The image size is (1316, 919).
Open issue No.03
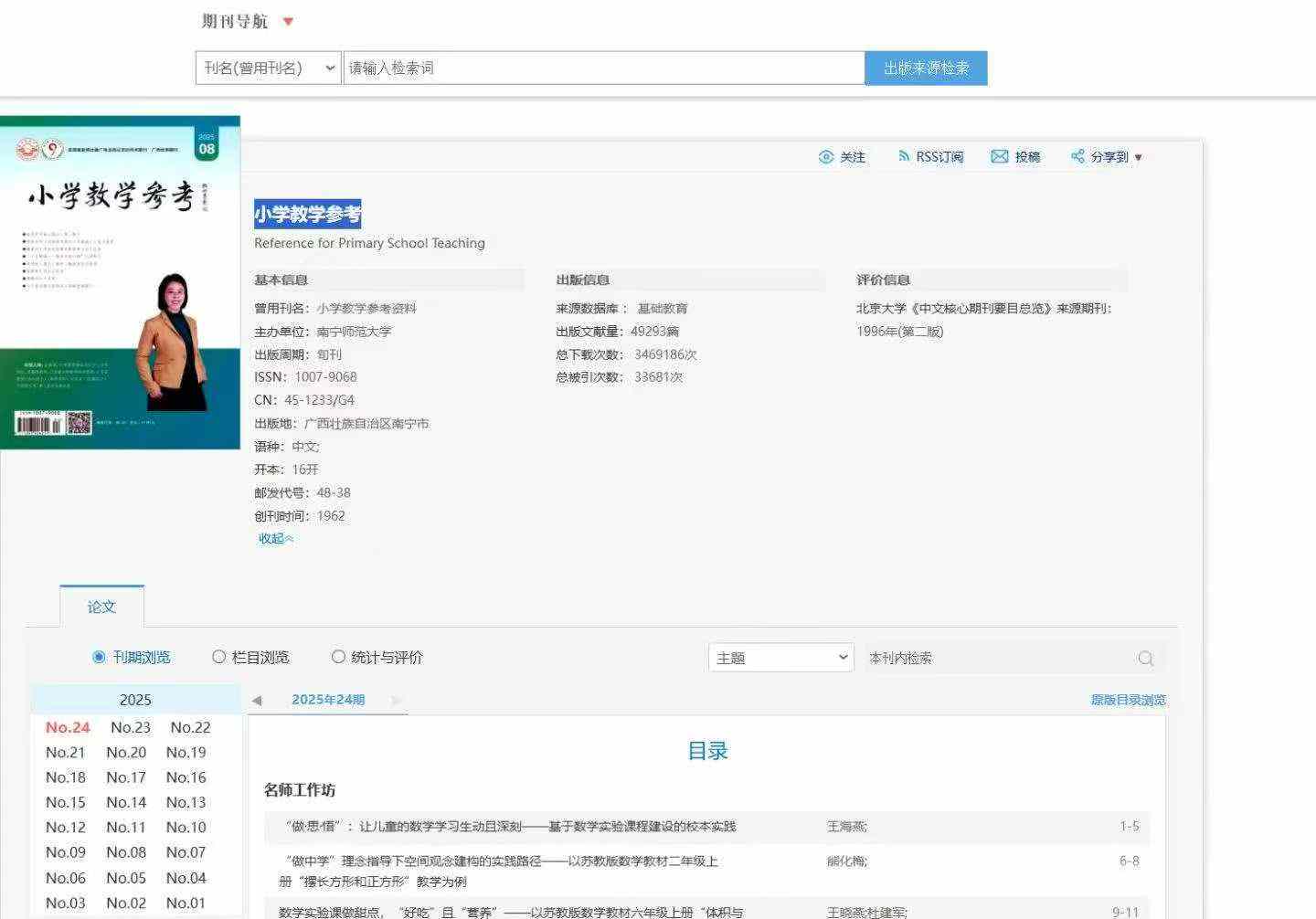click(65, 903)
